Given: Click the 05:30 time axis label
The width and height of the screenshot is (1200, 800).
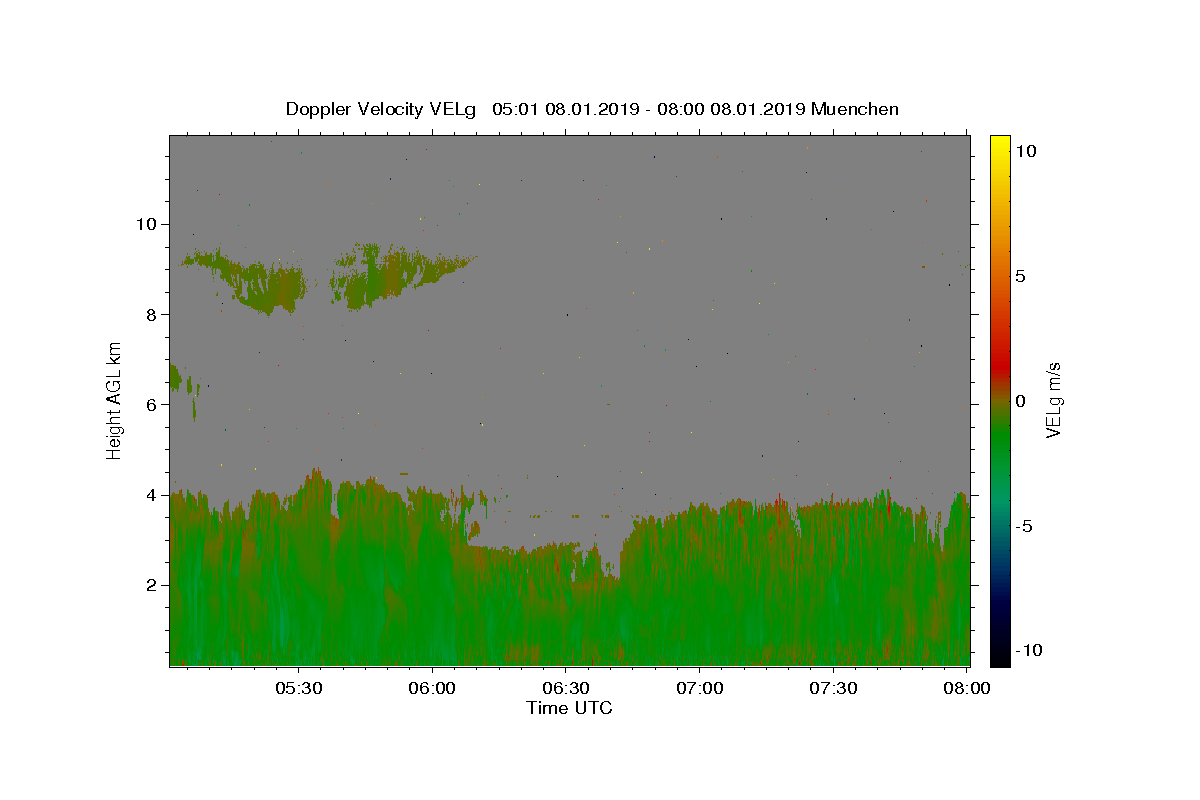Looking at the screenshot, I should pyautogui.click(x=299, y=688).
